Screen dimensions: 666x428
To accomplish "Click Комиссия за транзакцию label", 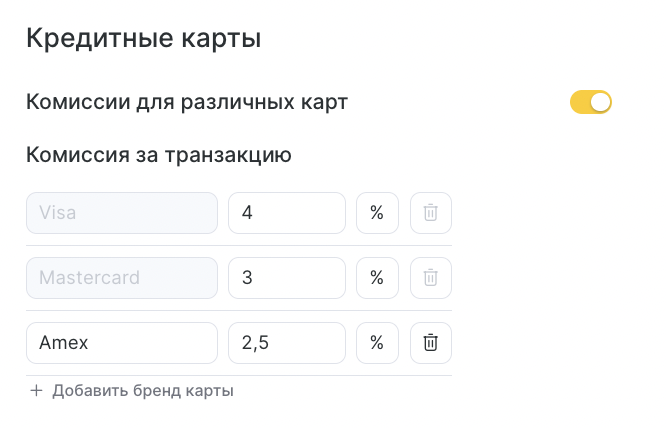I will pos(159,155).
